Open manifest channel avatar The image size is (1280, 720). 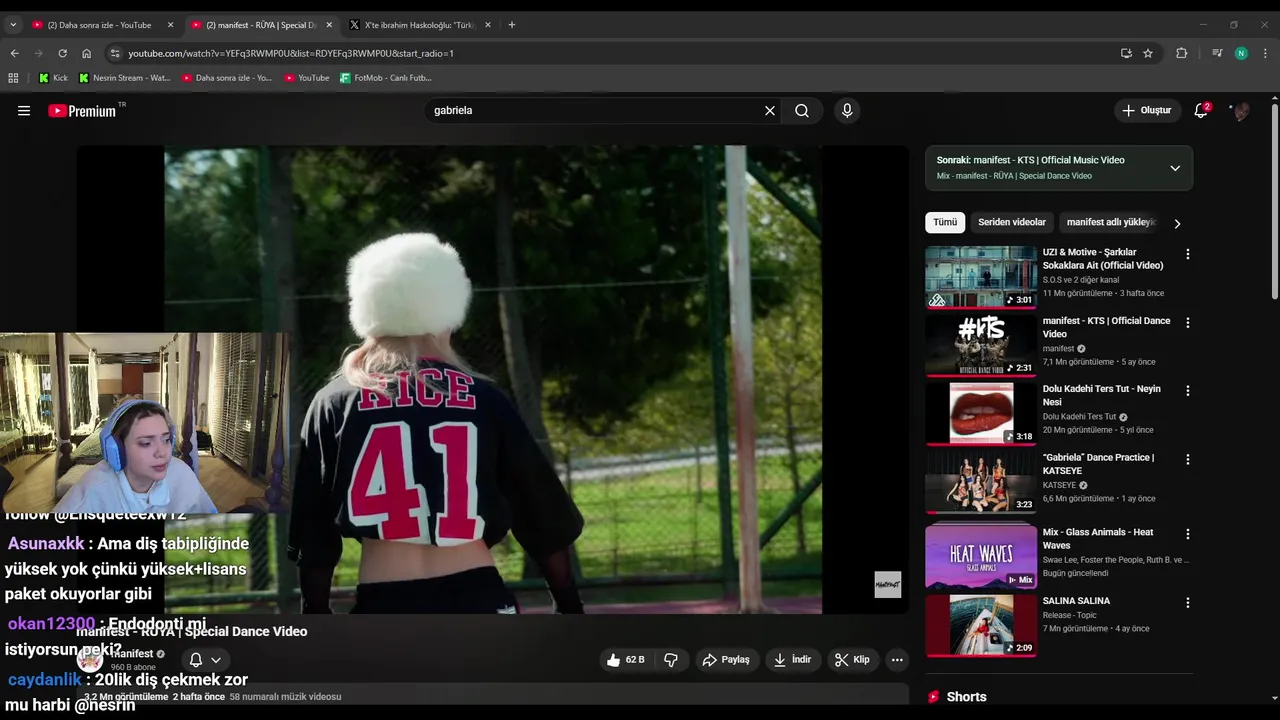90,659
